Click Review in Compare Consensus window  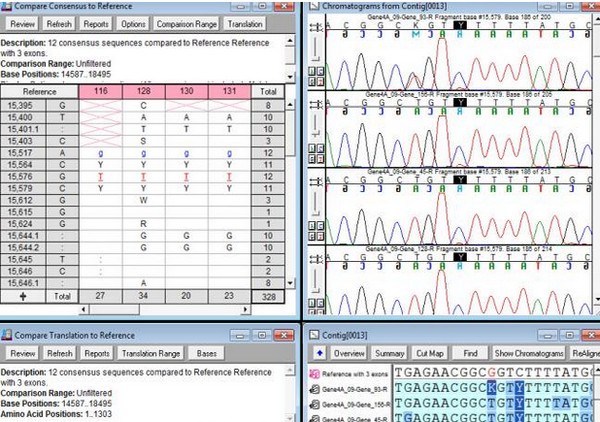(22, 24)
